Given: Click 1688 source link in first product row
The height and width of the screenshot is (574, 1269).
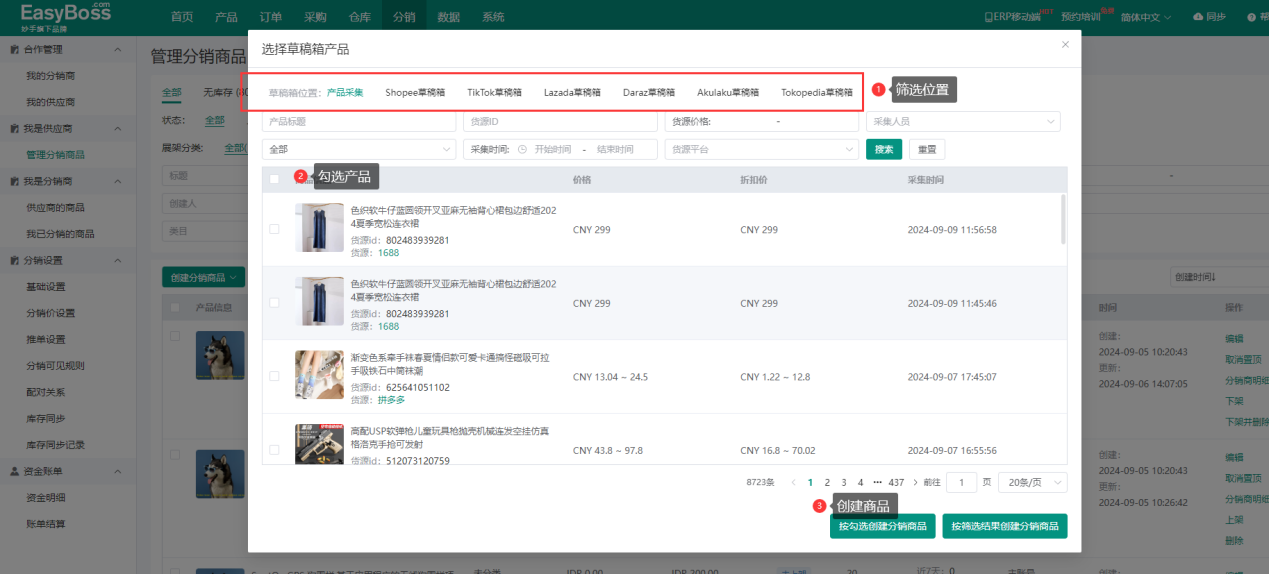Looking at the screenshot, I should (388, 253).
